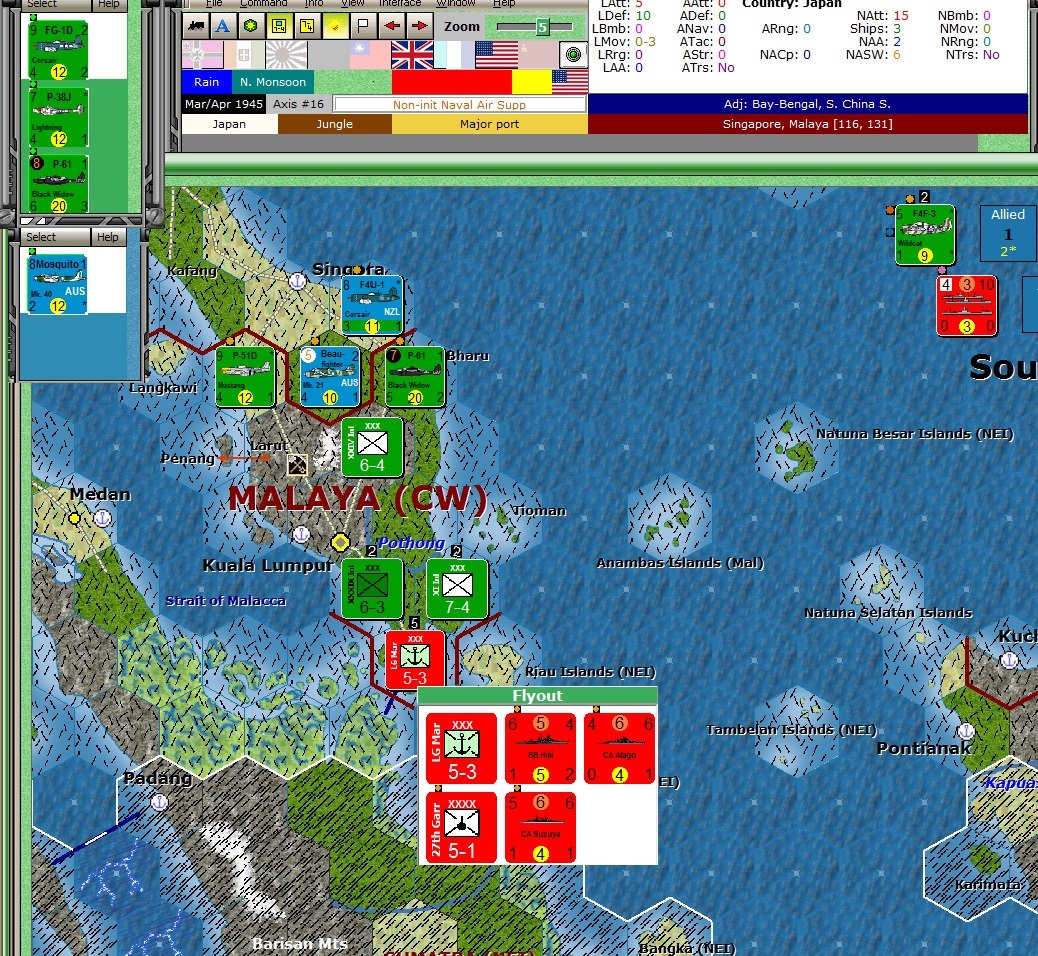The width and height of the screenshot is (1038, 956).
Task: Select the FG-1D Corsair unit in side panel
Action: 58,50
